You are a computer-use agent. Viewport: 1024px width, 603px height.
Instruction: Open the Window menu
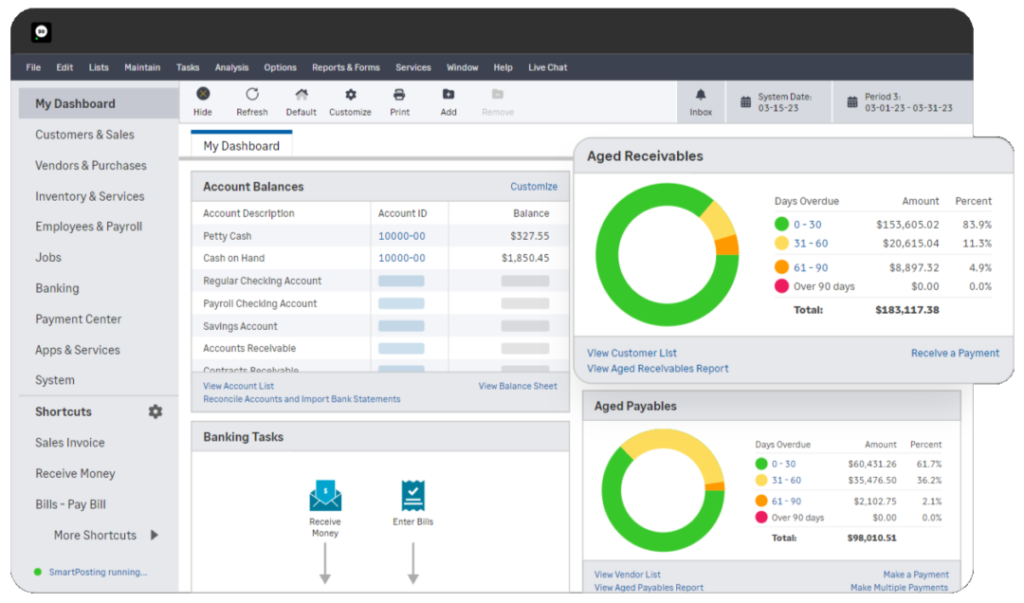click(x=462, y=67)
